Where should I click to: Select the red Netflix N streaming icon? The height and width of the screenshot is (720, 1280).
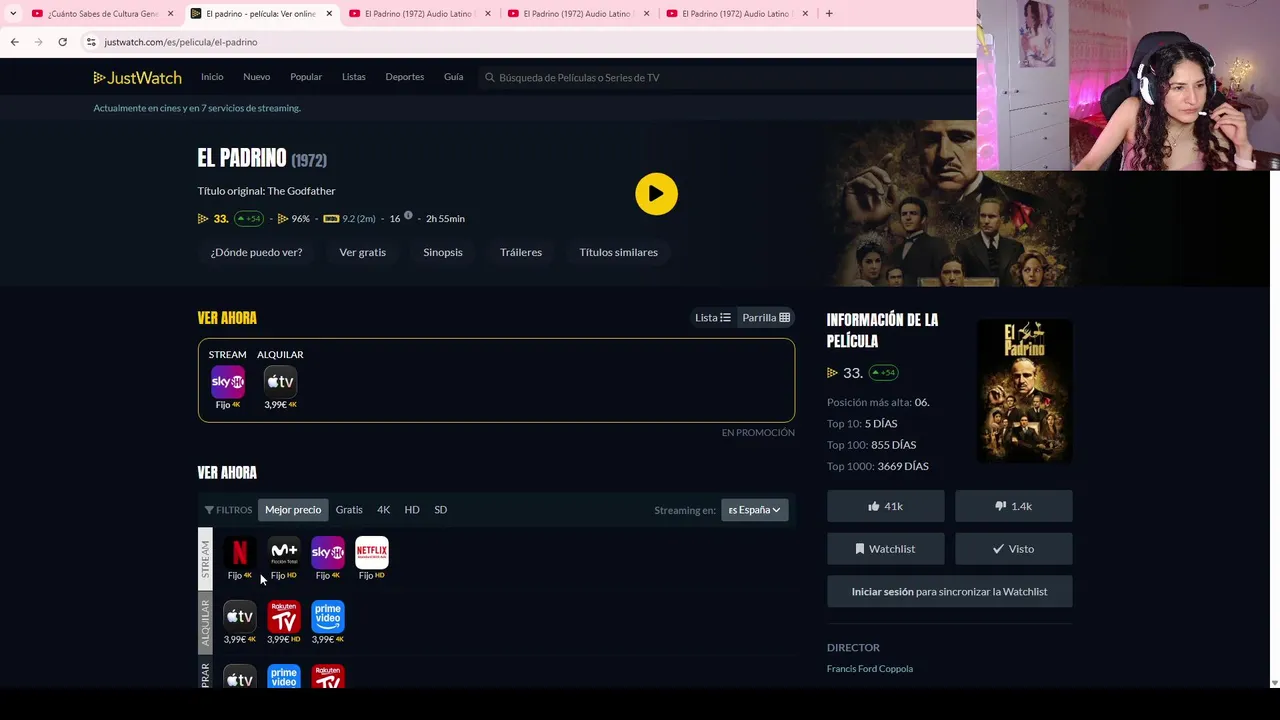pos(240,552)
